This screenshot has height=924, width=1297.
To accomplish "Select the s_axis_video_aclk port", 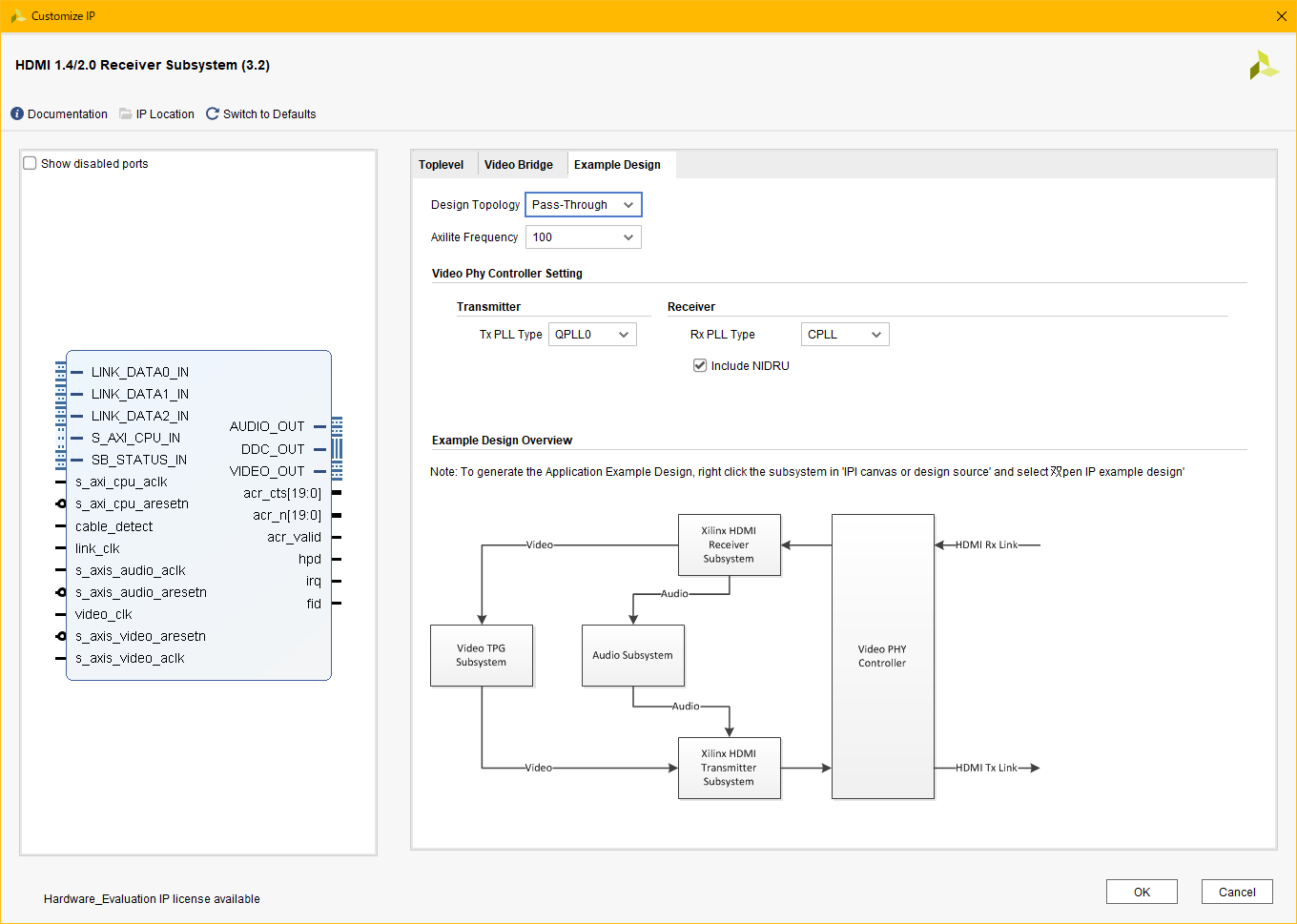I will coord(130,658).
